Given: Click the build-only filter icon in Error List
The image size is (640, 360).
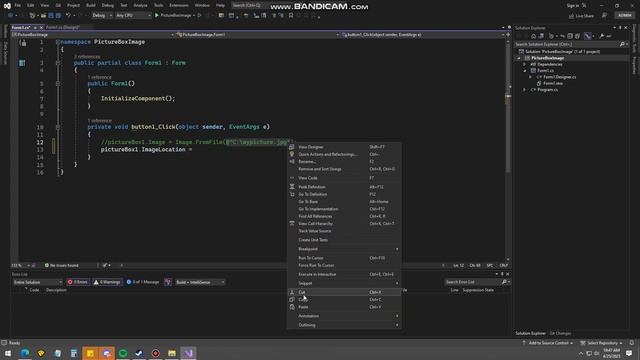Looking at the screenshot, I should pos(168,282).
